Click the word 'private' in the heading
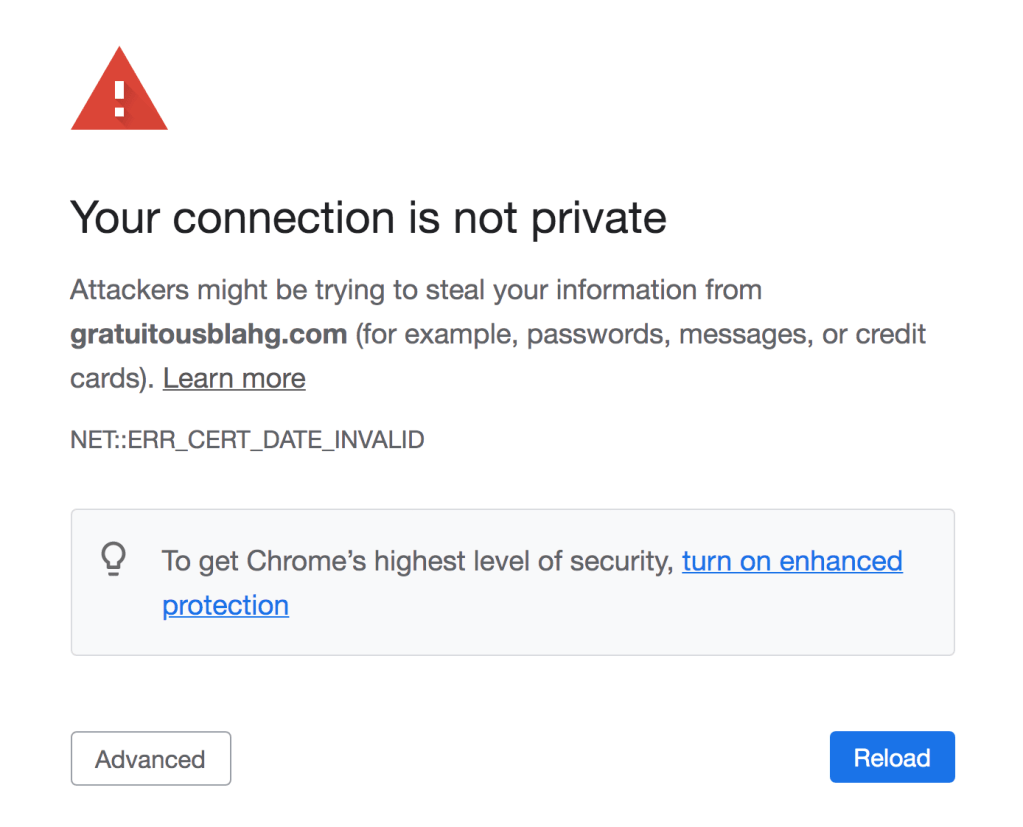Viewport: 1023px width, 827px height. (x=599, y=217)
